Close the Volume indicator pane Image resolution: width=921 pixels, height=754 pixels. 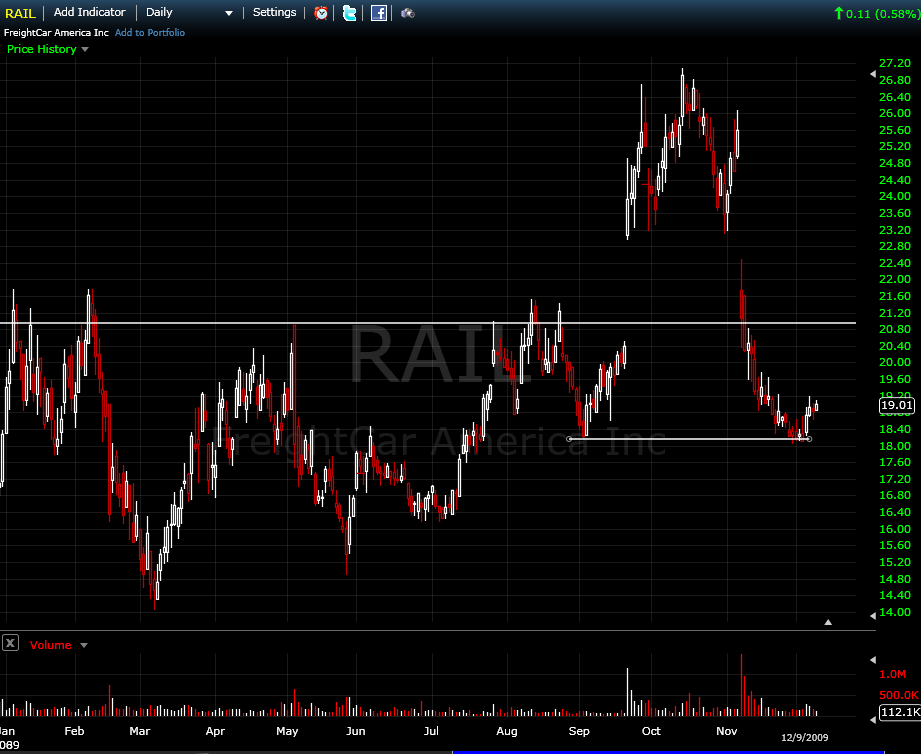pyautogui.click(x=10, y=642)
